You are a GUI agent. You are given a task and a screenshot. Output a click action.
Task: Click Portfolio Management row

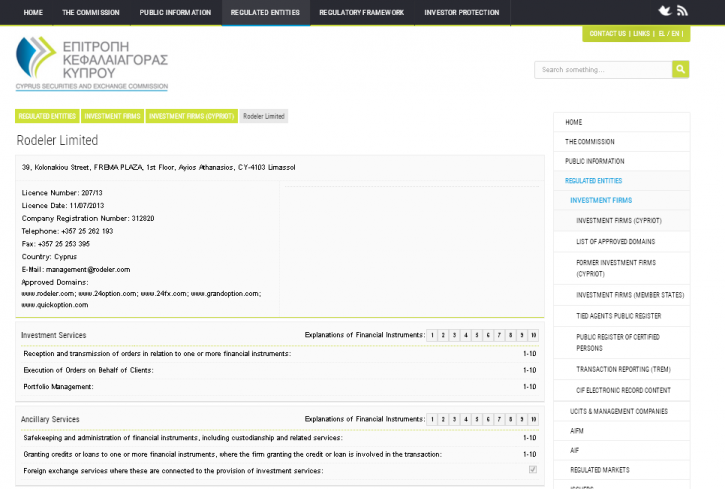point(280,386)
